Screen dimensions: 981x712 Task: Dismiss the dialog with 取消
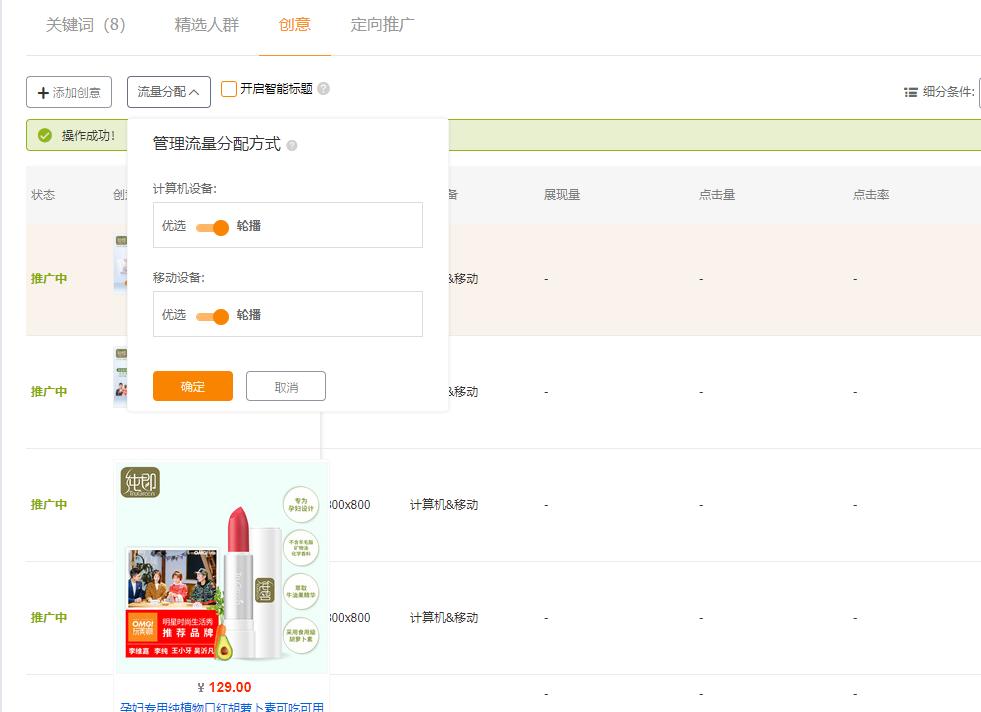[286, 386]
